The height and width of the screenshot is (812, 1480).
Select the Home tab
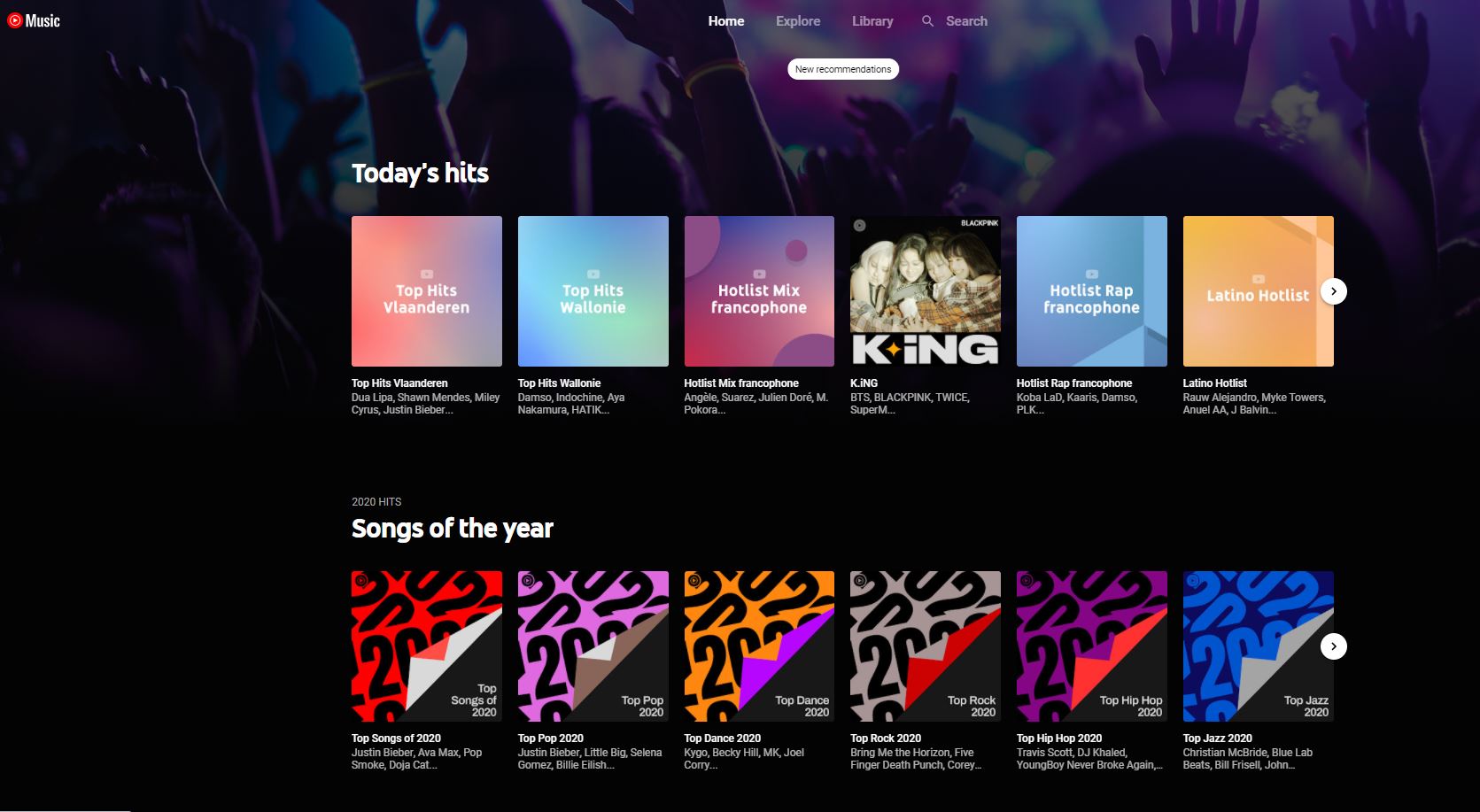(x=725, y=20)
